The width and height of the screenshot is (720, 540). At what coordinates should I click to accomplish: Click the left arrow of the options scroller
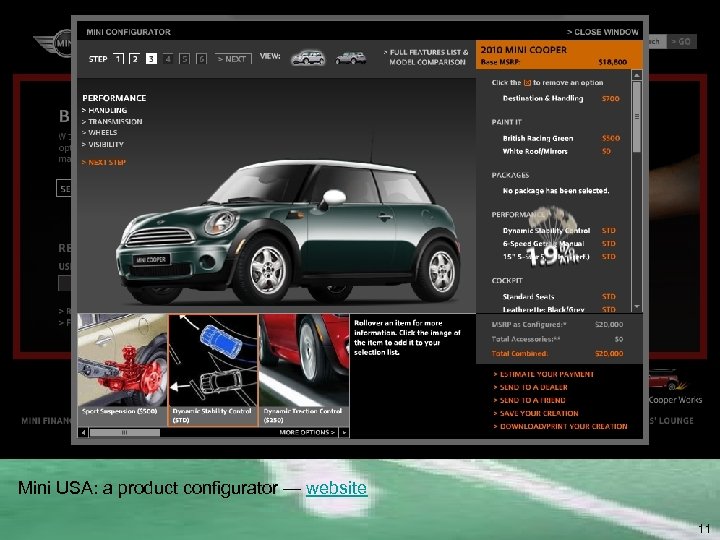click(x=83, y=433)
